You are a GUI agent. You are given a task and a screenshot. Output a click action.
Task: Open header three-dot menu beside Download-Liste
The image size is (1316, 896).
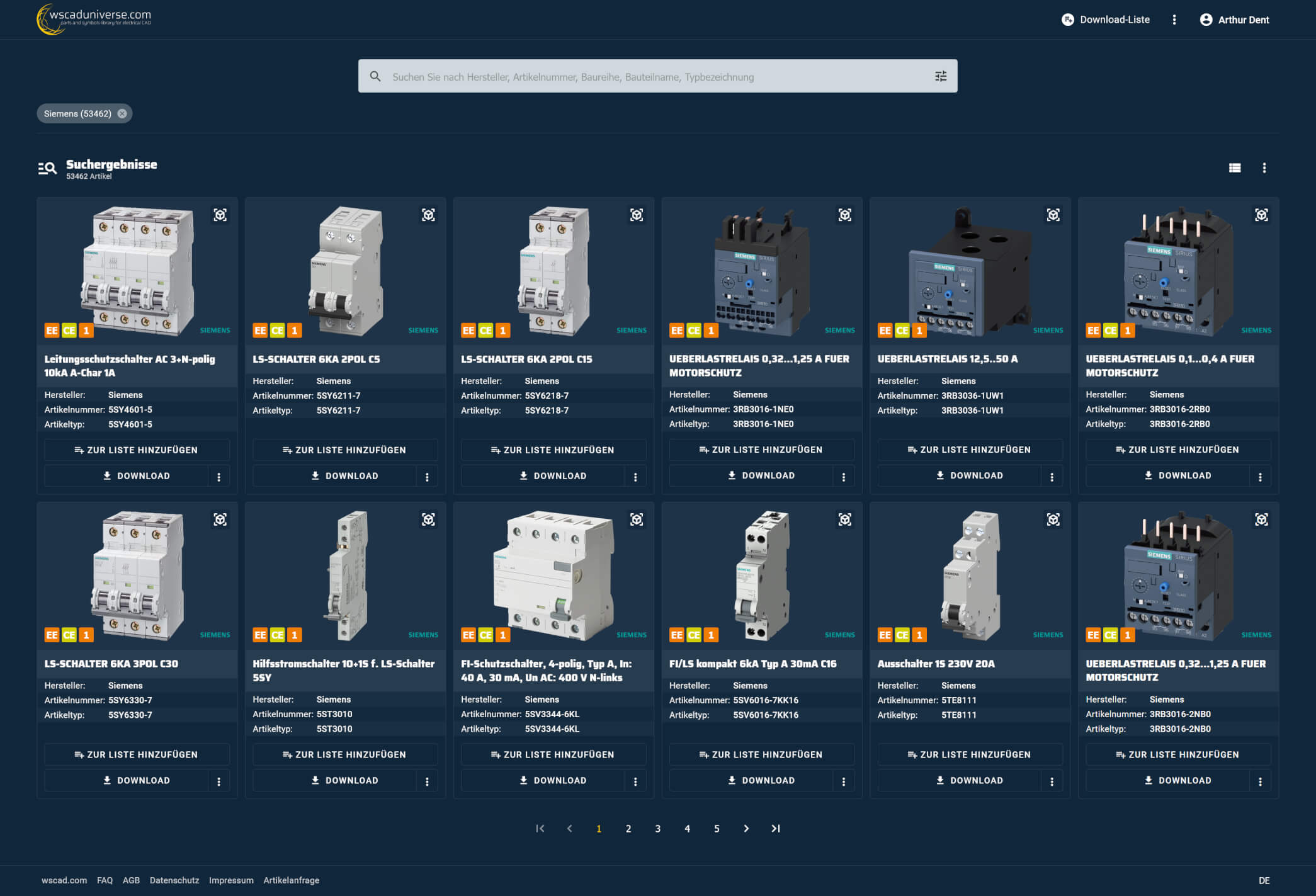1174,20
